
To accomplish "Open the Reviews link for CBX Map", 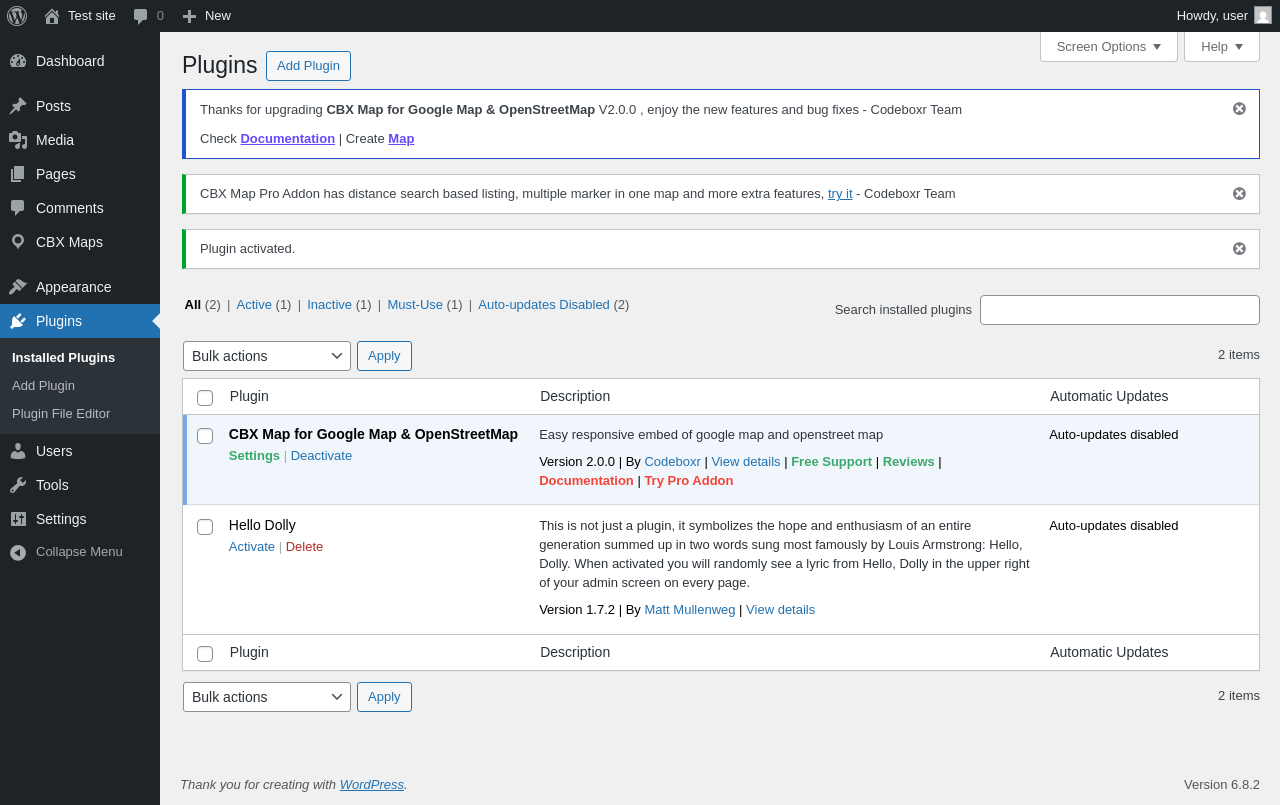I will [x=908, y=462].
